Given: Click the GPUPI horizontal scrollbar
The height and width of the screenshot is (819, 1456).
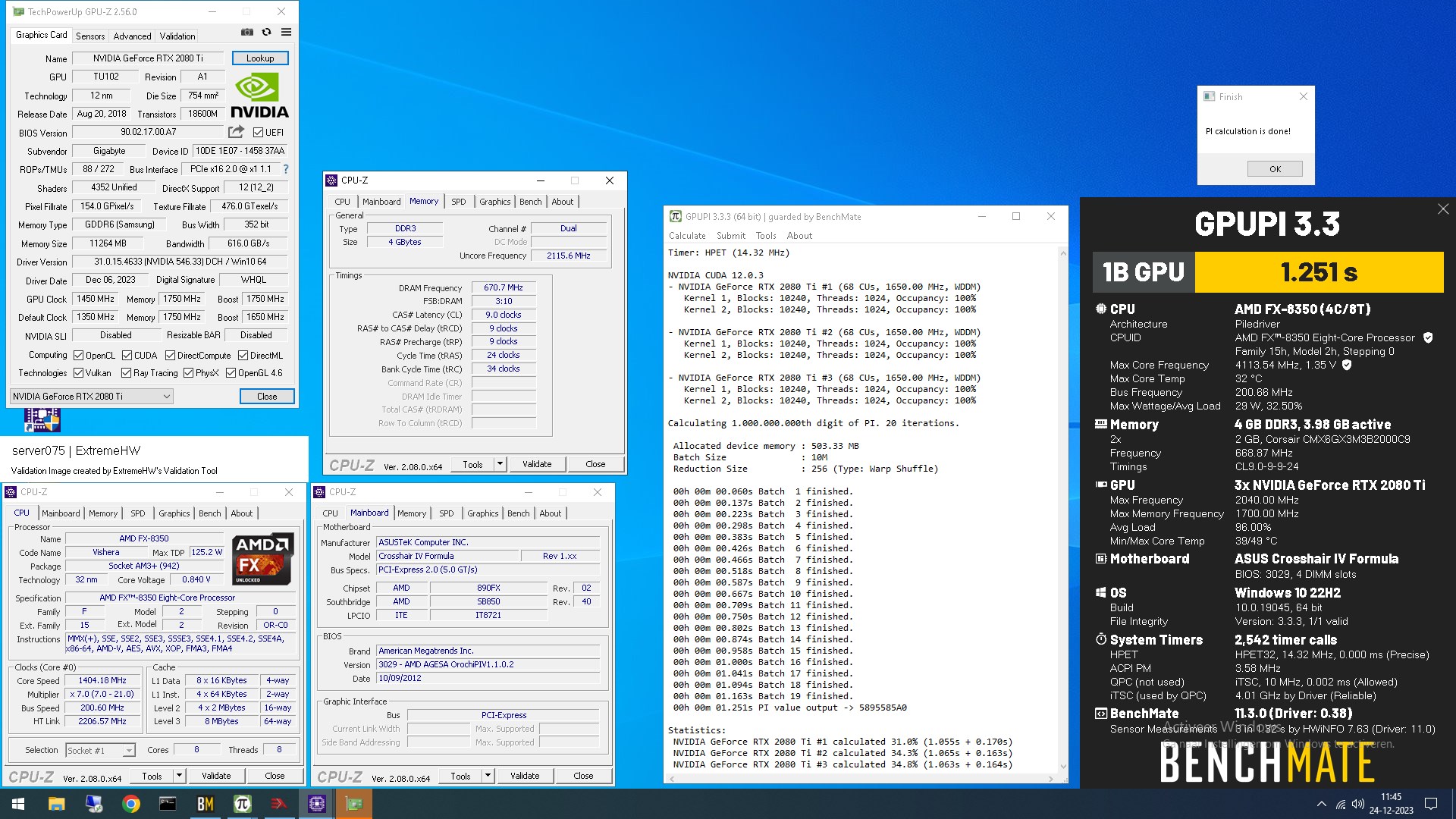Looking at the screenshot, I should 861,778.
